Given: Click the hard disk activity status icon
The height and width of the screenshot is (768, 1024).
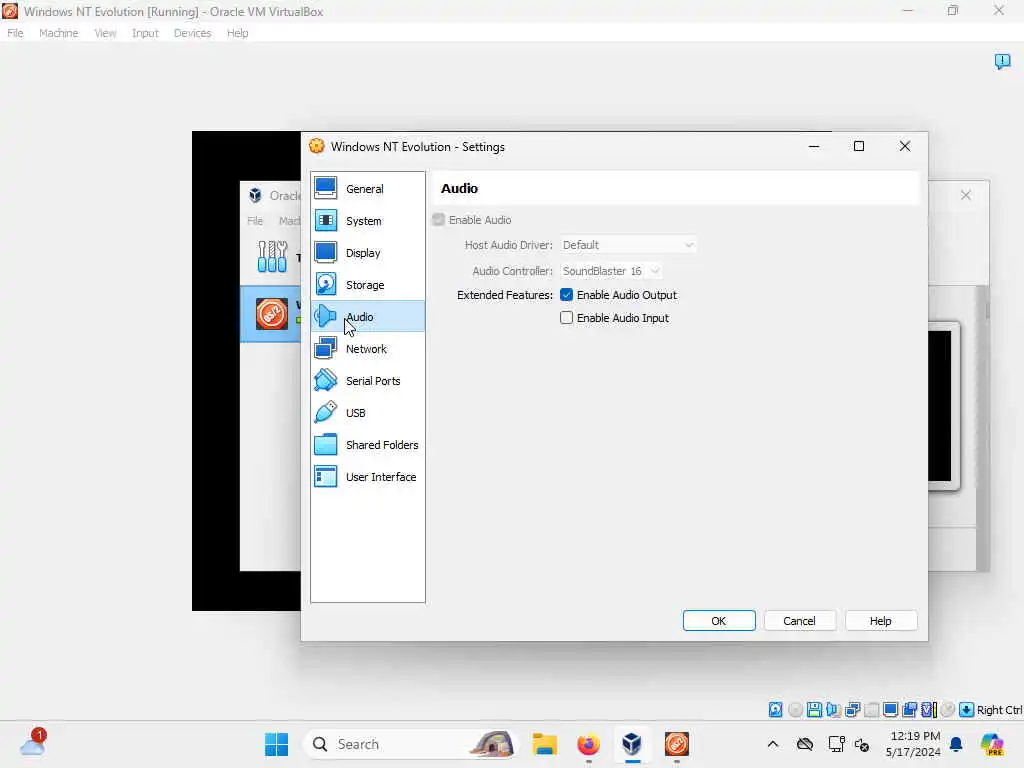Looking at the screenshot, I should click(x=775, y=710).
